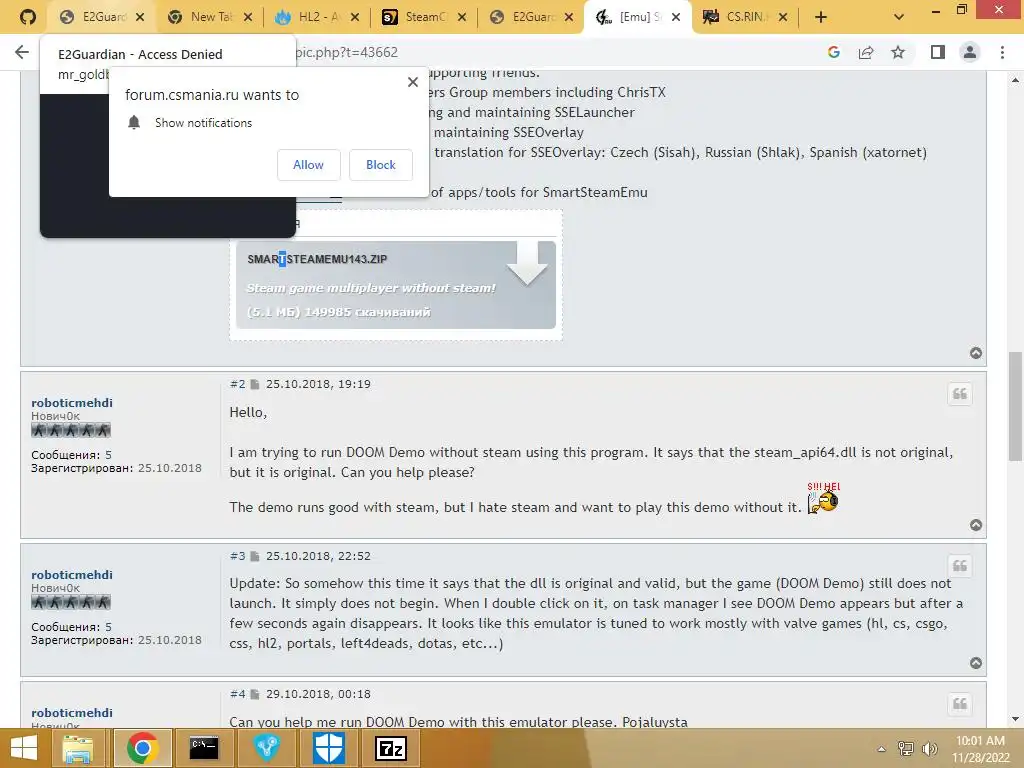Switch to the SteamCMD tab
The width and height of the screenshot is (1024, 768).
tap(424, 17)
